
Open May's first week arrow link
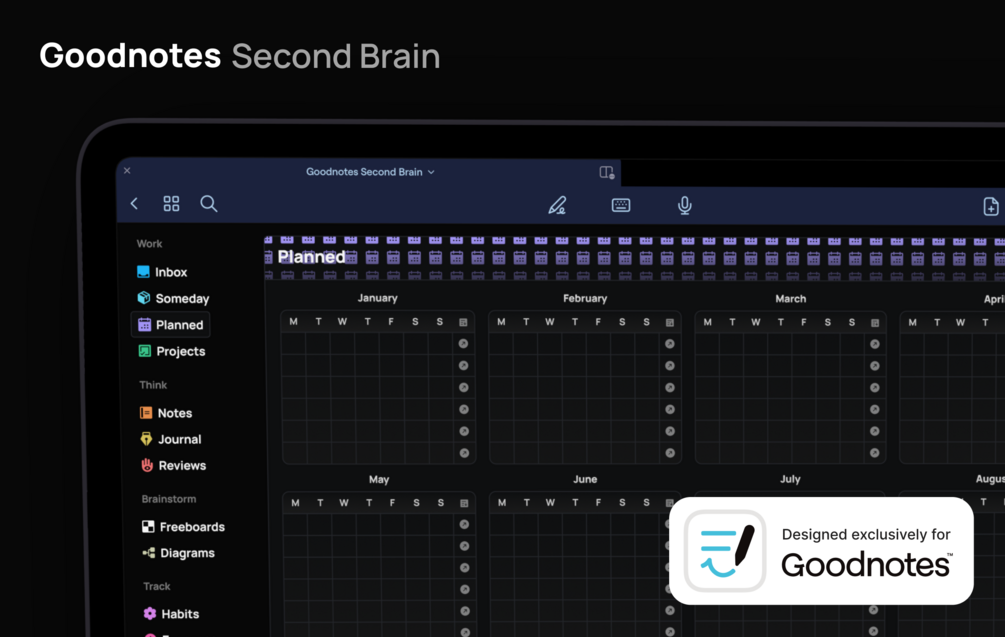464,524
